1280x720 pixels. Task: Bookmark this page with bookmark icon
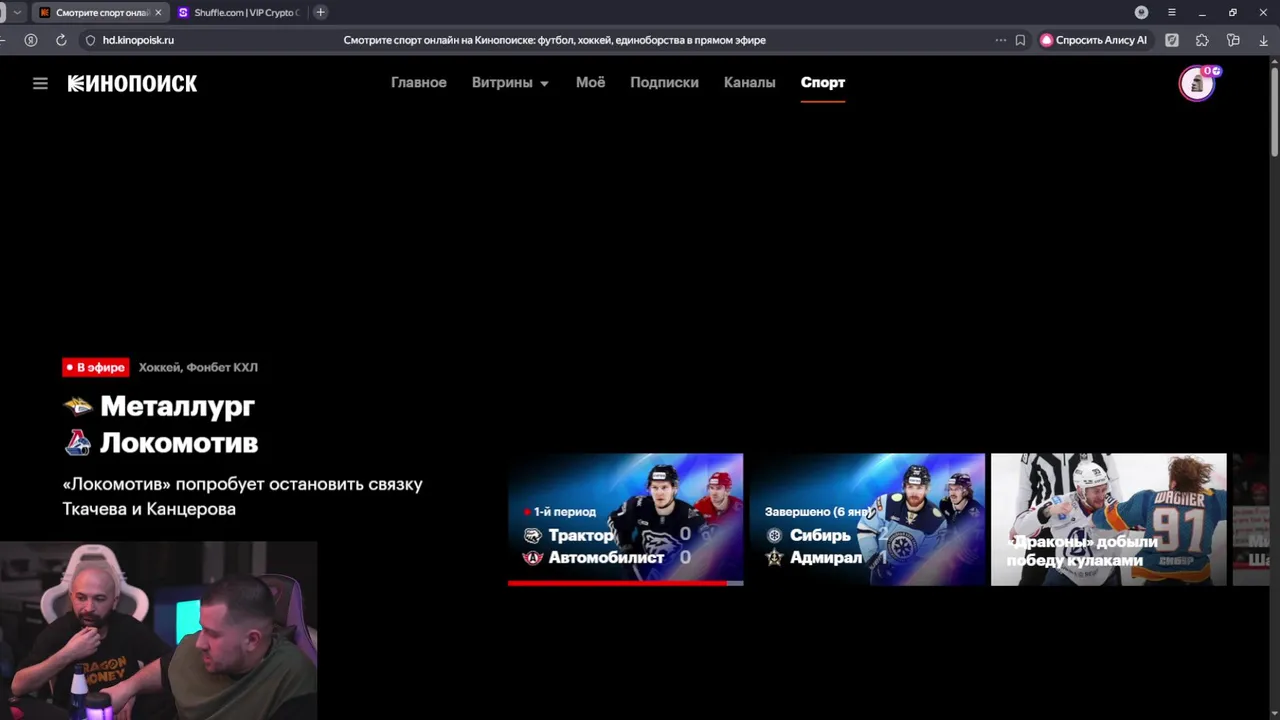(x=1020, y=40)
